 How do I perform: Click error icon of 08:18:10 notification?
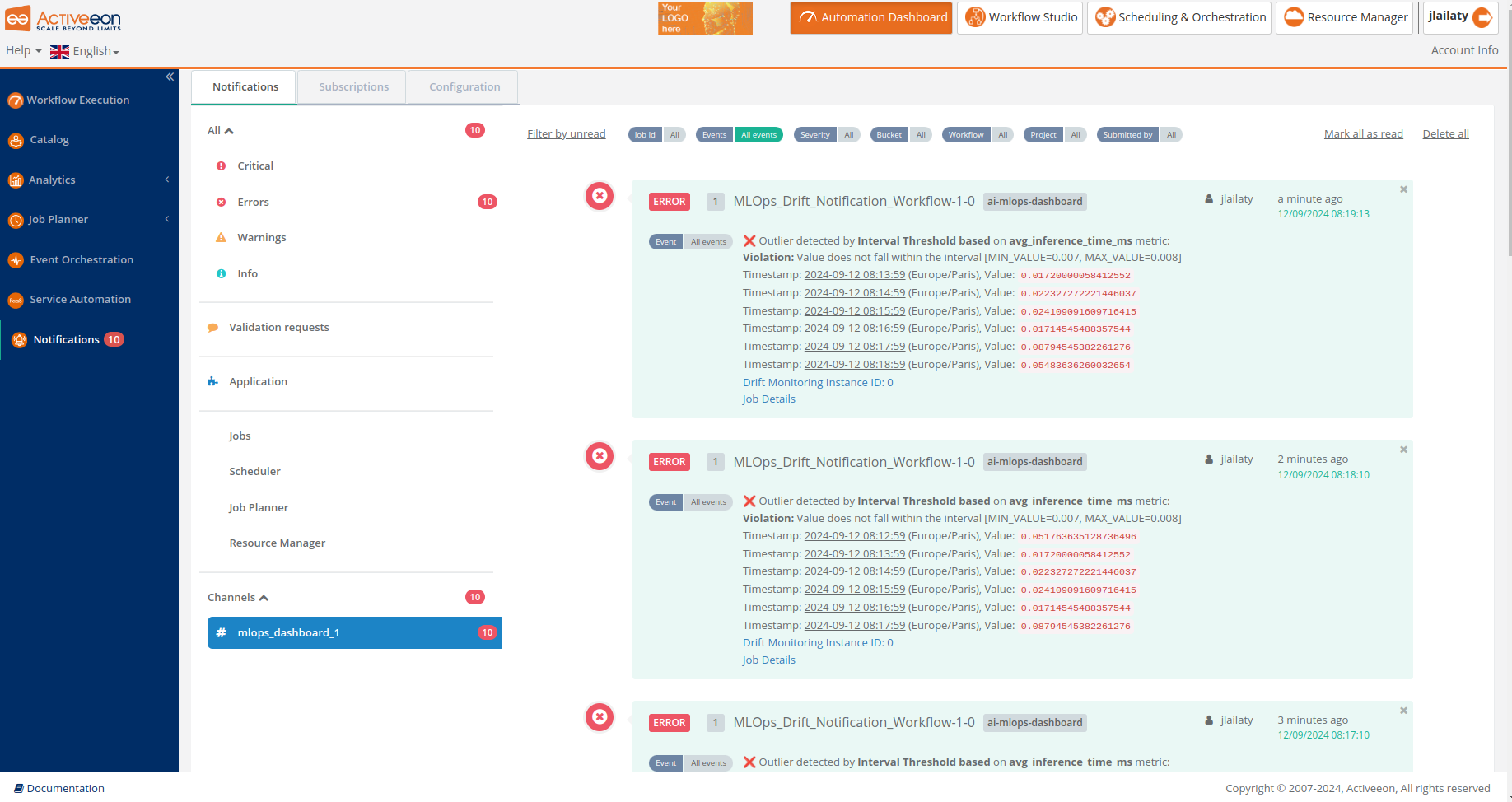[600, 456]
